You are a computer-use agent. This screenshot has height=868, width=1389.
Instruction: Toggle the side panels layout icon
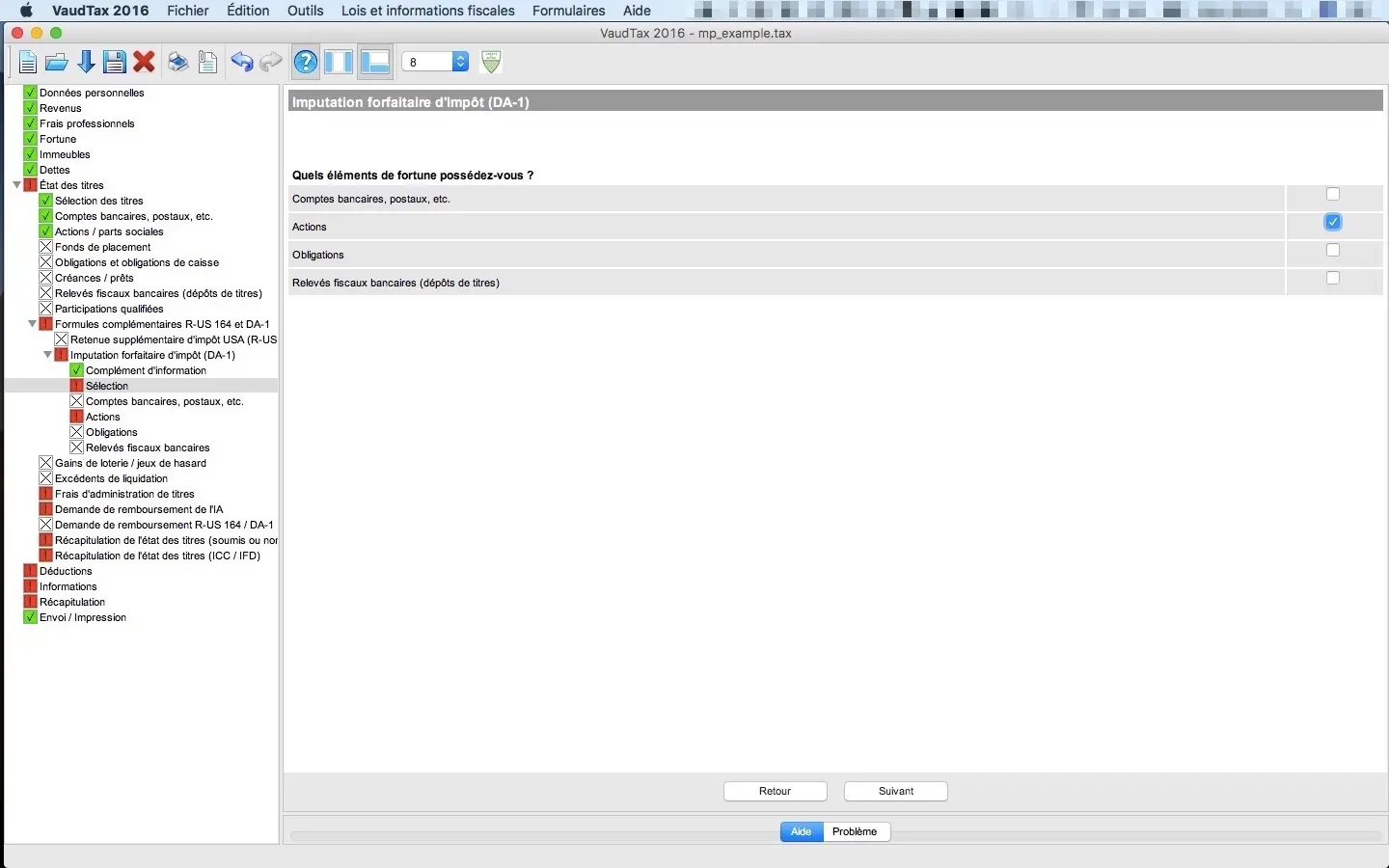pos(339,63)
